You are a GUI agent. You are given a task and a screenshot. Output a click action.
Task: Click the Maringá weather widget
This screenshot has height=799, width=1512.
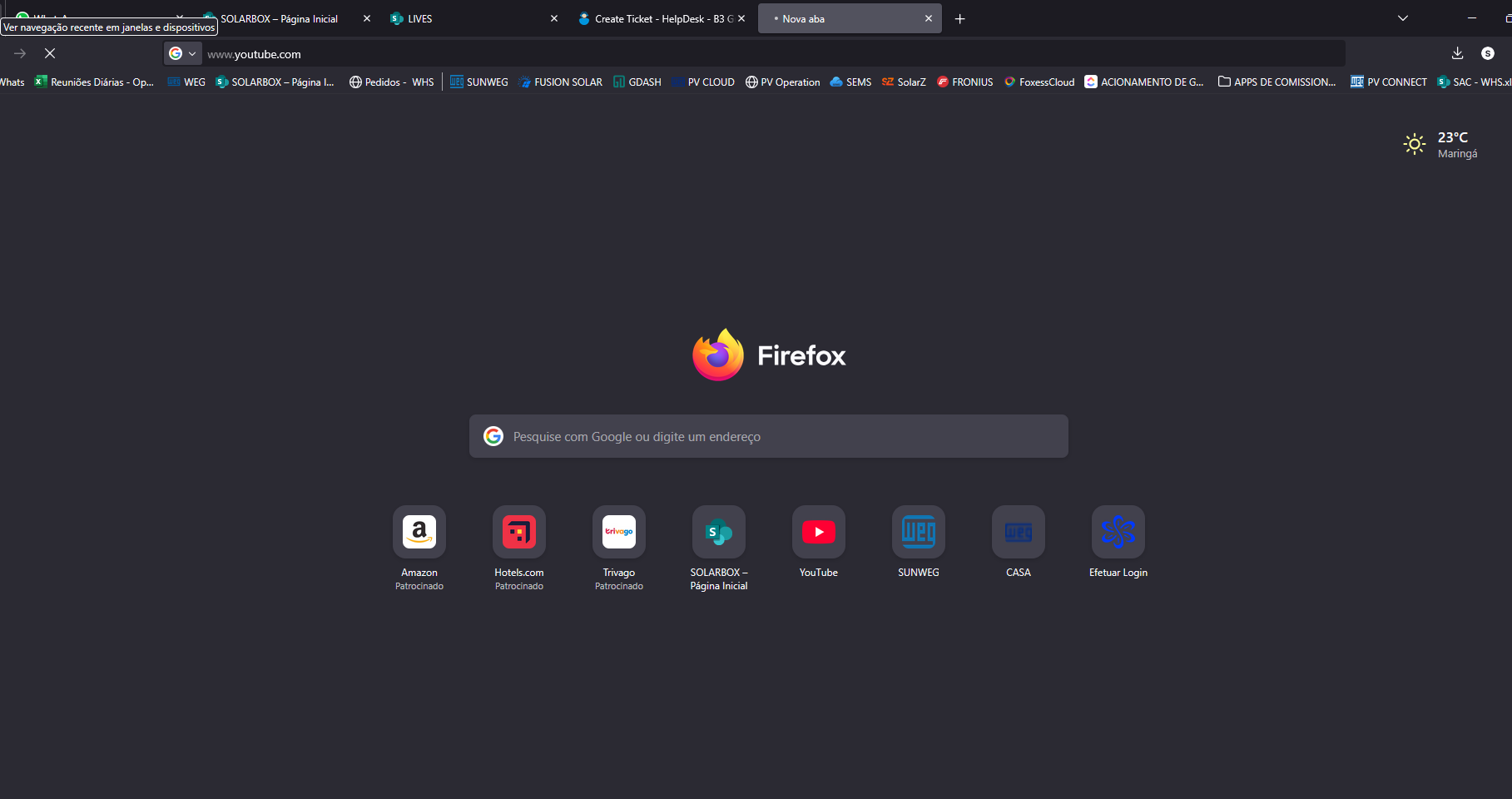[x=1440, y=145]
